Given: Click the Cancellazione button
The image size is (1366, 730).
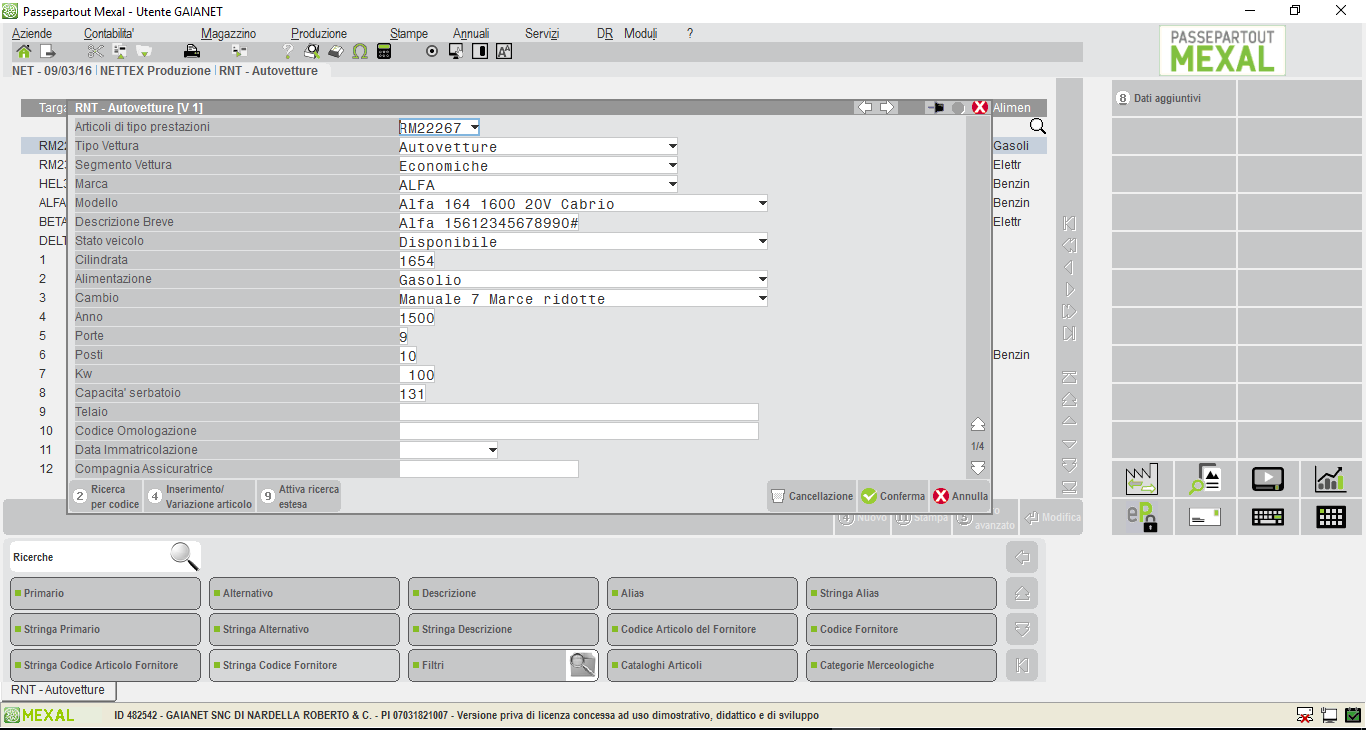Looking at the screenshot, I should (811, 496).
